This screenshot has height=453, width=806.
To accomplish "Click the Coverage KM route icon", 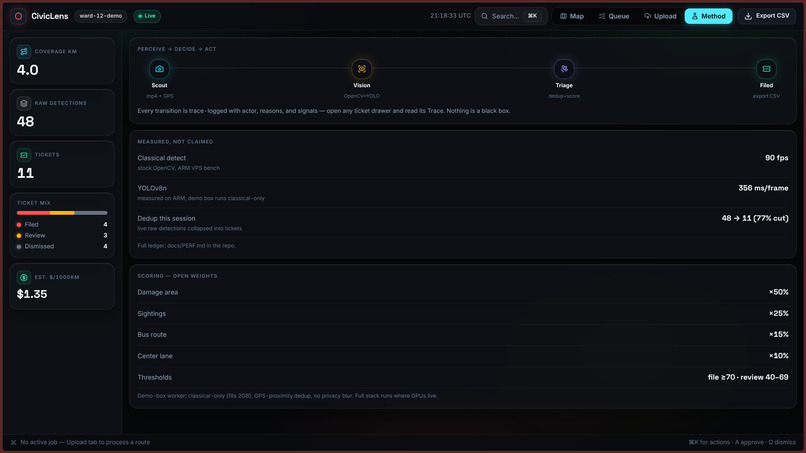I will [x=24, y=51].
